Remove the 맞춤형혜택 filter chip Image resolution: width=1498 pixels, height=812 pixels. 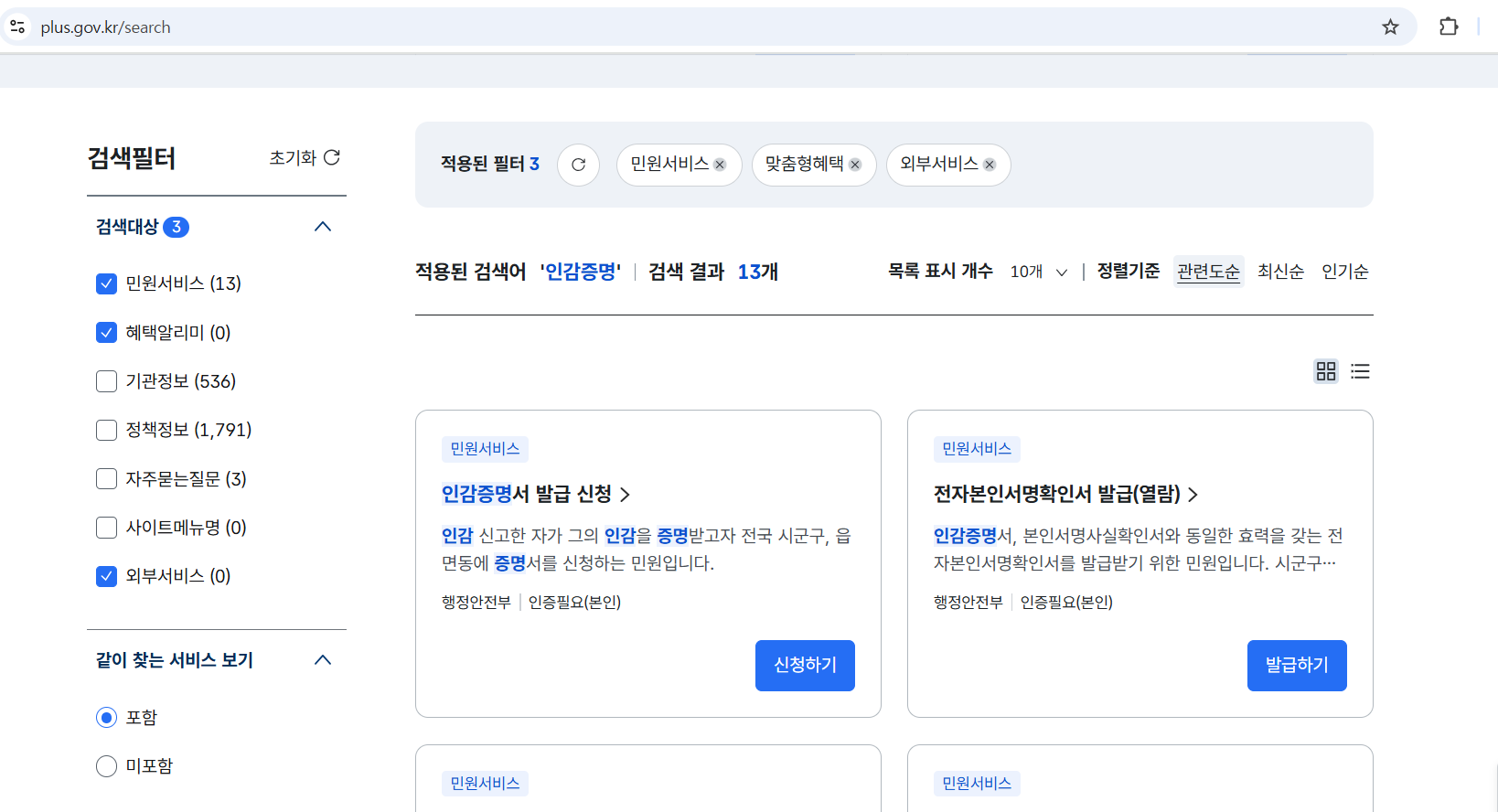point(855,165)
